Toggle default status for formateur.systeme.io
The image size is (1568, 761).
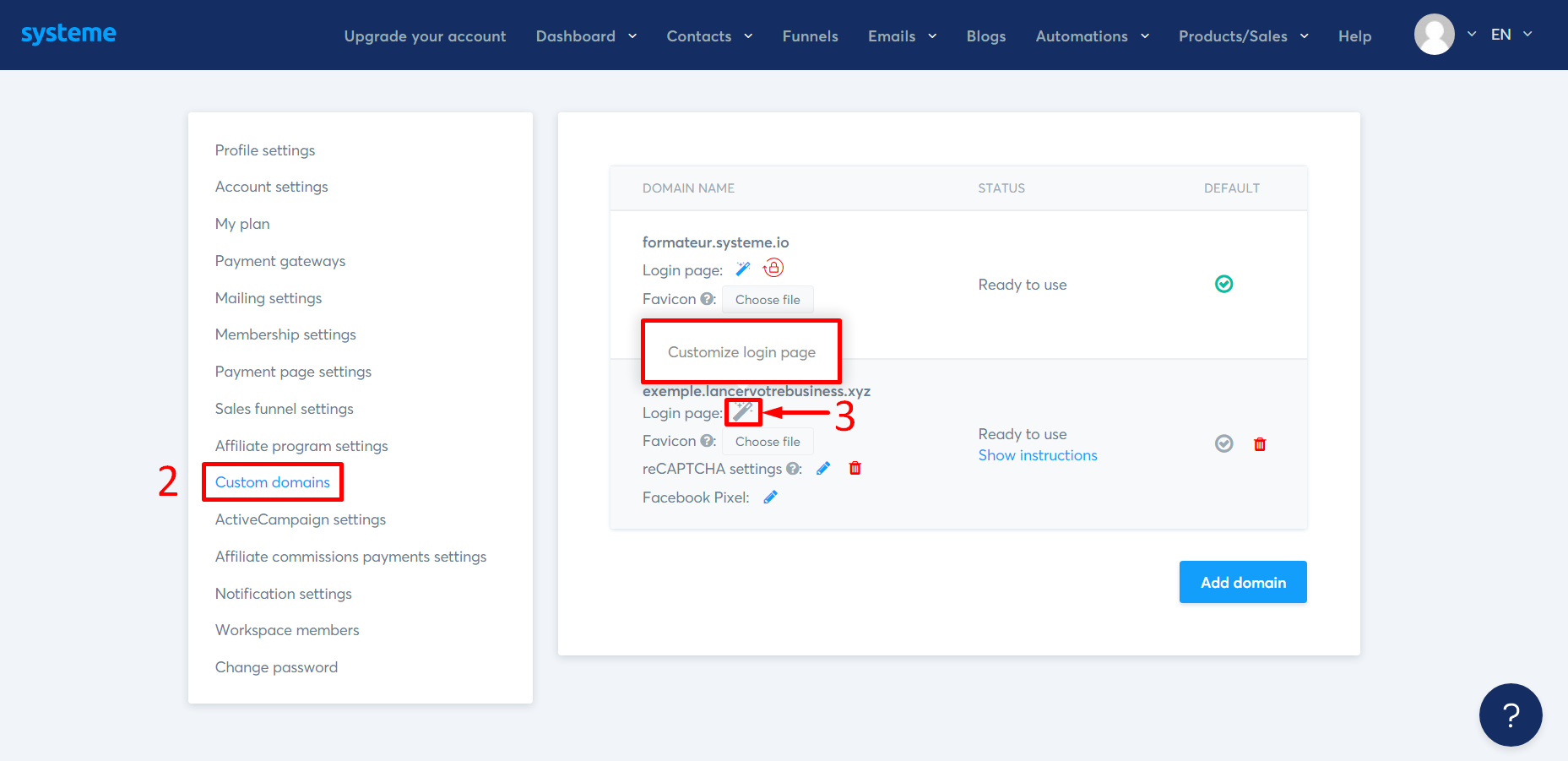pos(1223,284)
